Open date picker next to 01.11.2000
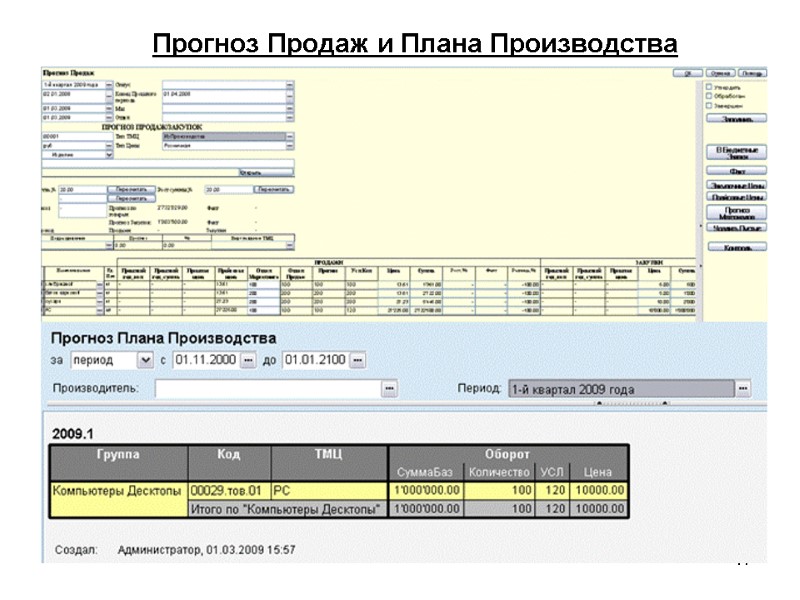Viewport: 800px width, 600px height. 248,360
